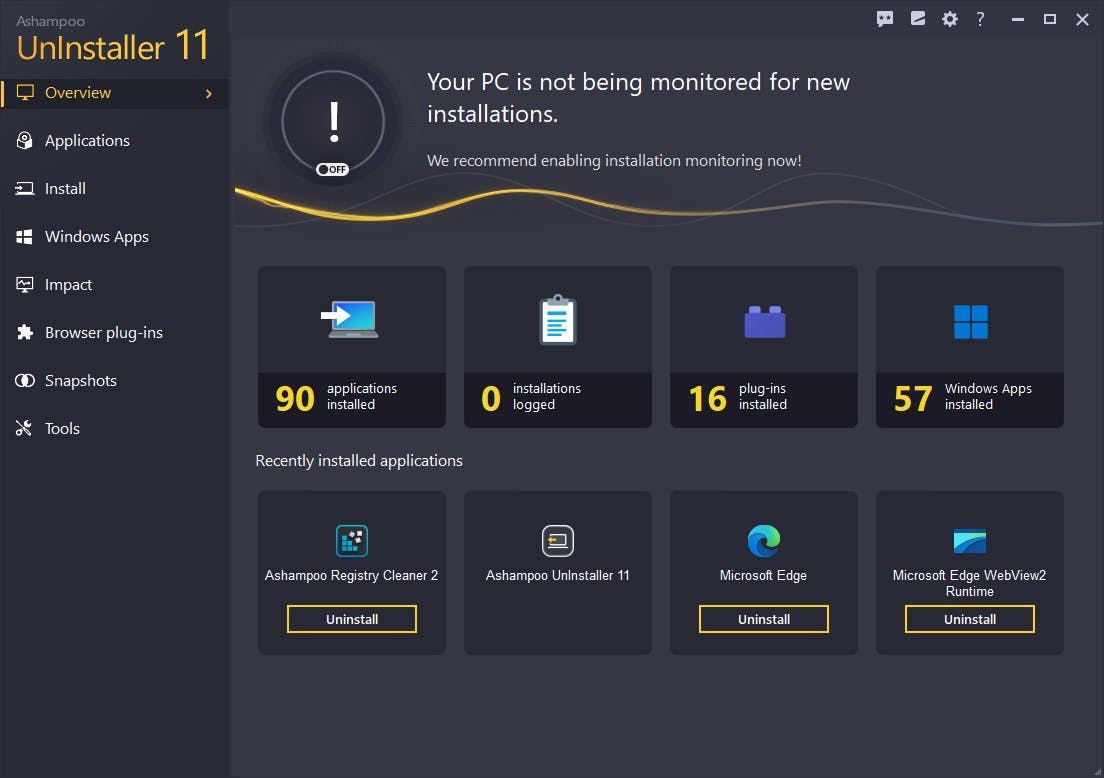Open help via question mark icon
The image size is (1104, 778).
pyautogui.click(x=980, y=19)
